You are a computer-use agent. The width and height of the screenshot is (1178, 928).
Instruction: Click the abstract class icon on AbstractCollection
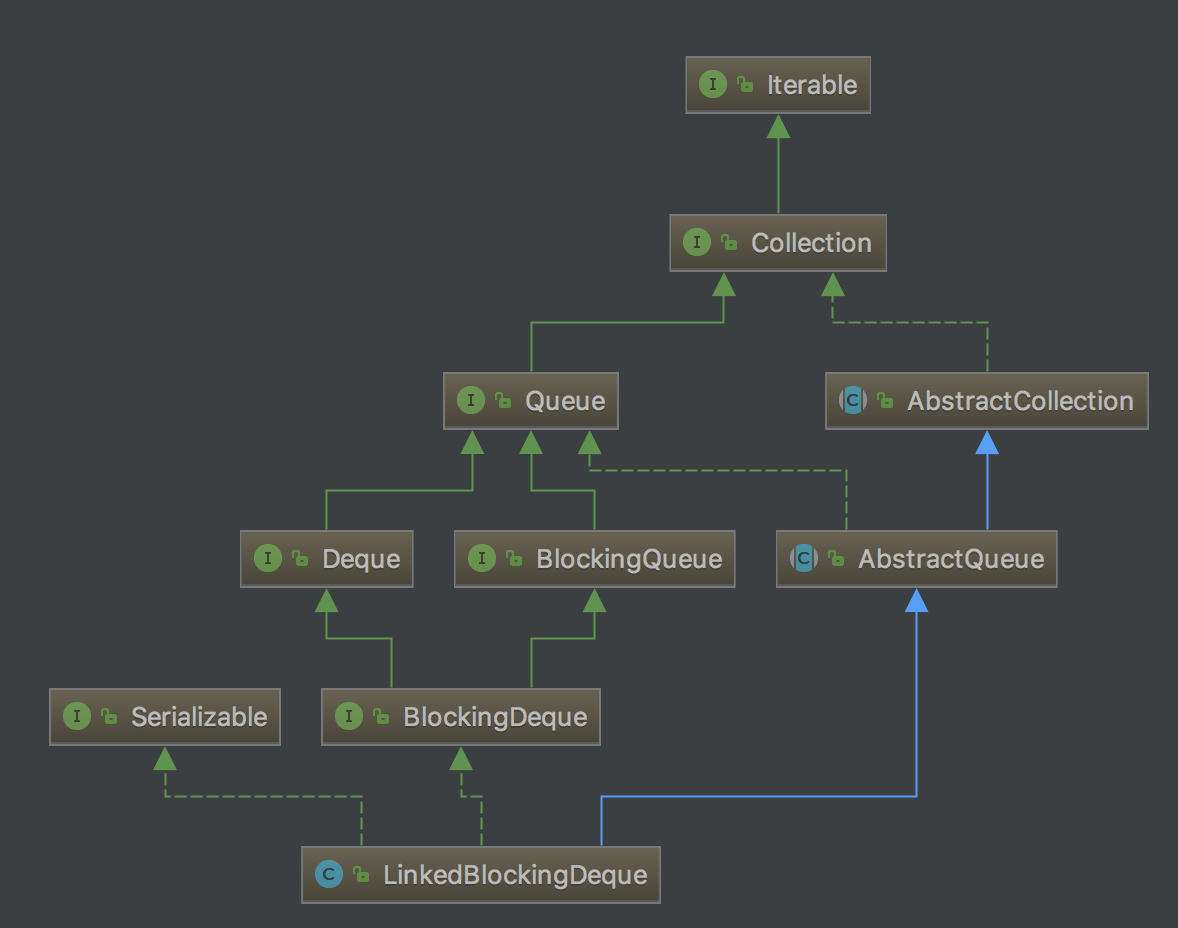pyautogui.click(x=852, y=401)
